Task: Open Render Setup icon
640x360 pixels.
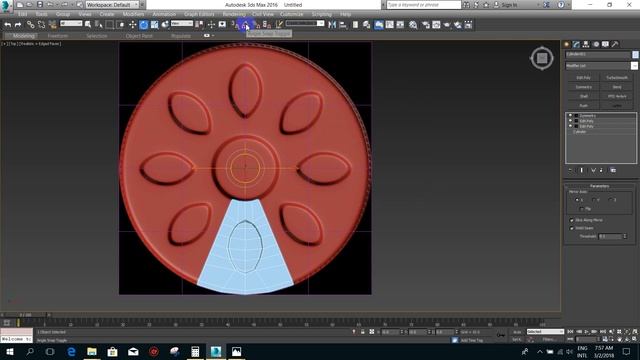Action: click(426, 25)
